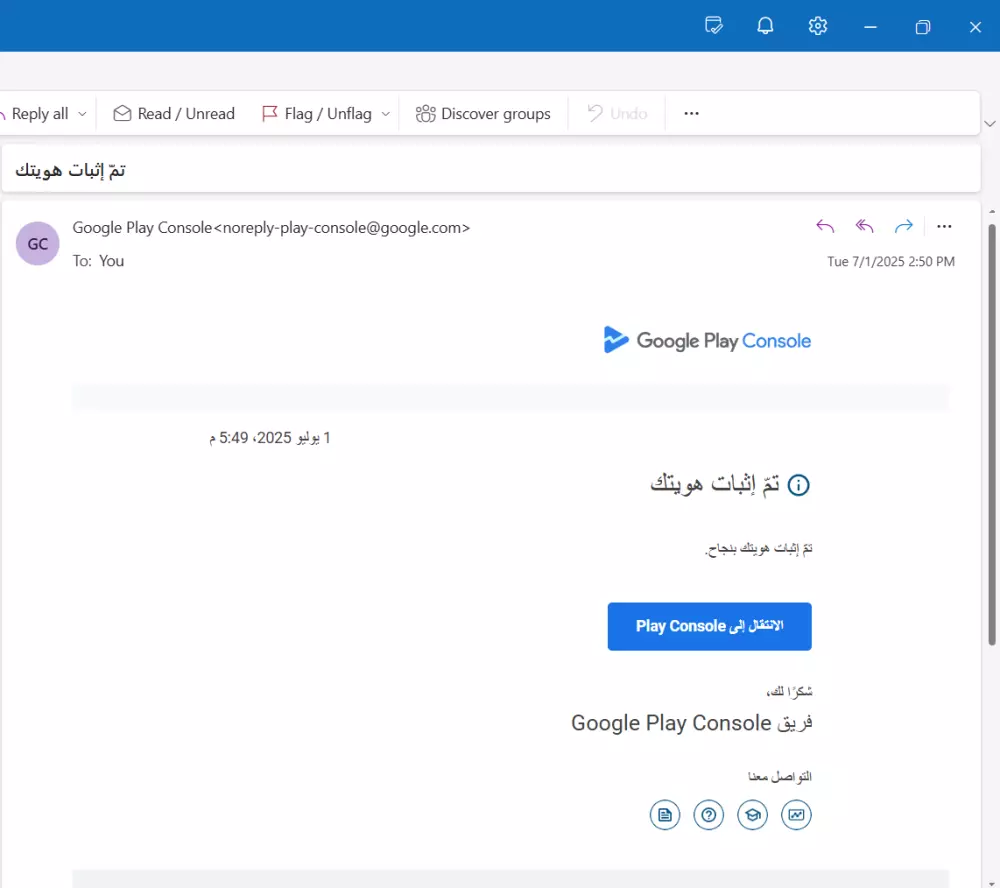The width and height of the screenshot is (1000, 888).
Task: Open the document icon under التواصل معنا
Action: pos(665,815)
